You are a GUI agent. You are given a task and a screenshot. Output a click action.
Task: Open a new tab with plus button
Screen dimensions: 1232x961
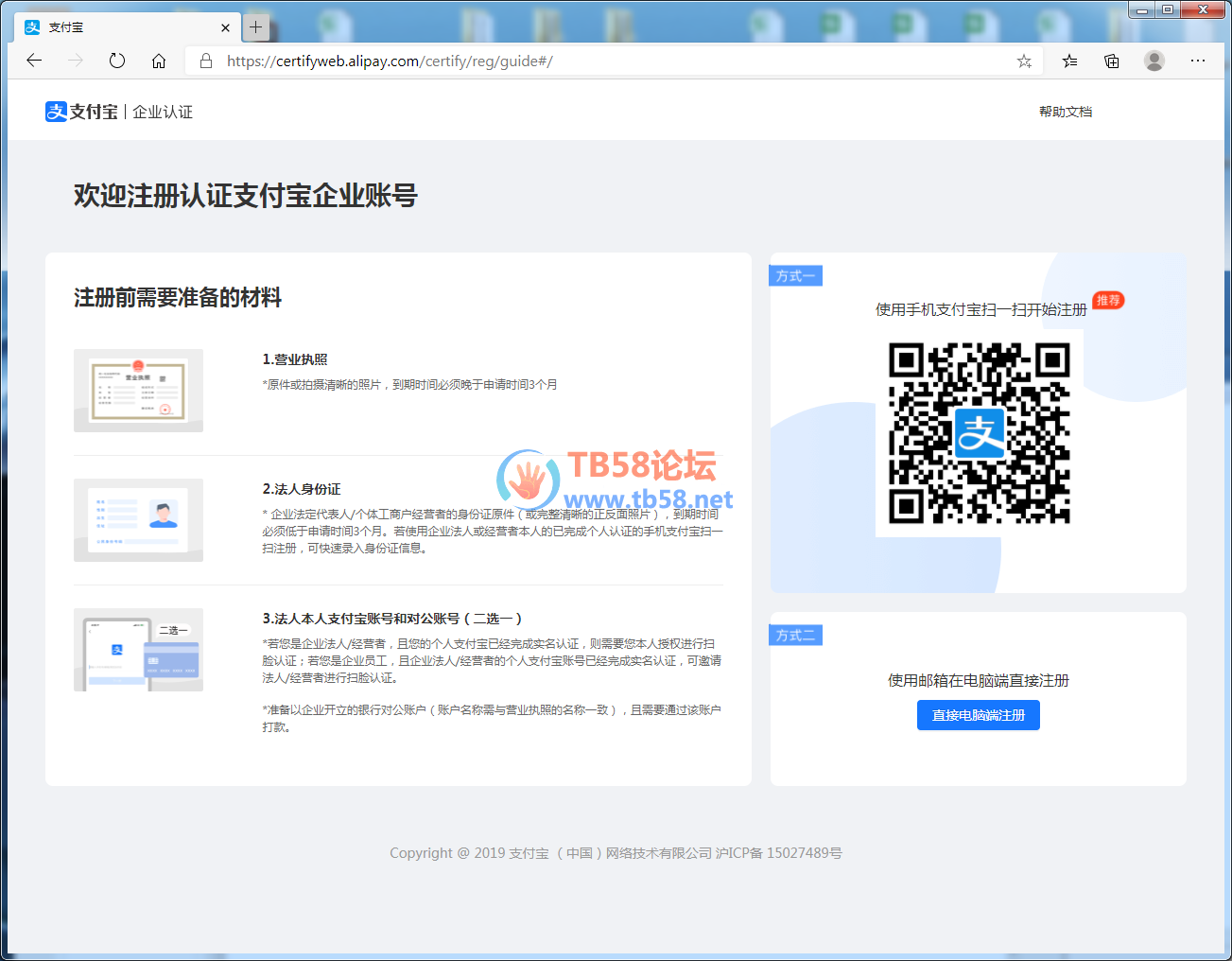tap(255, 27)
